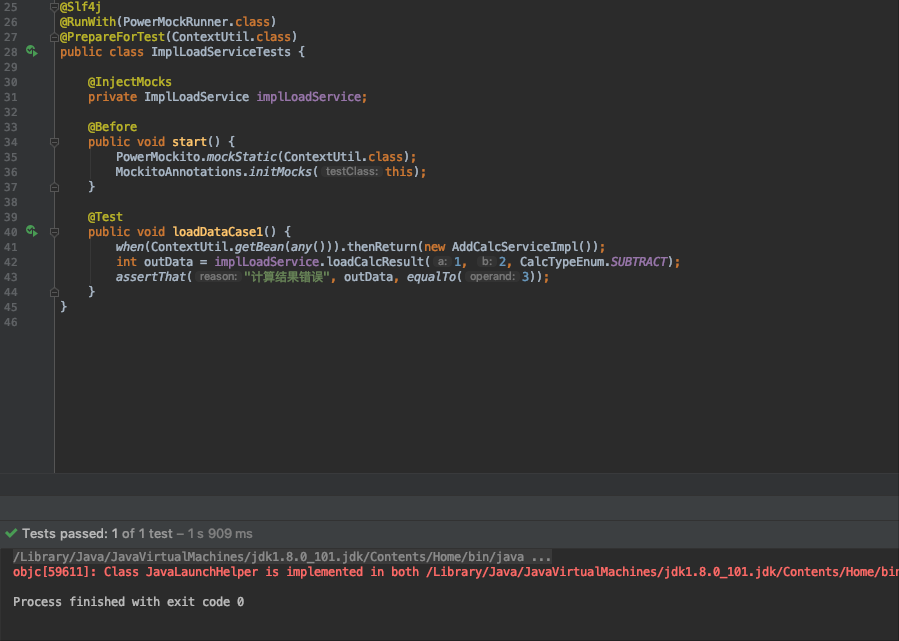
Task: Collapse the fold marker on line 44
Action: click(54, 291)
